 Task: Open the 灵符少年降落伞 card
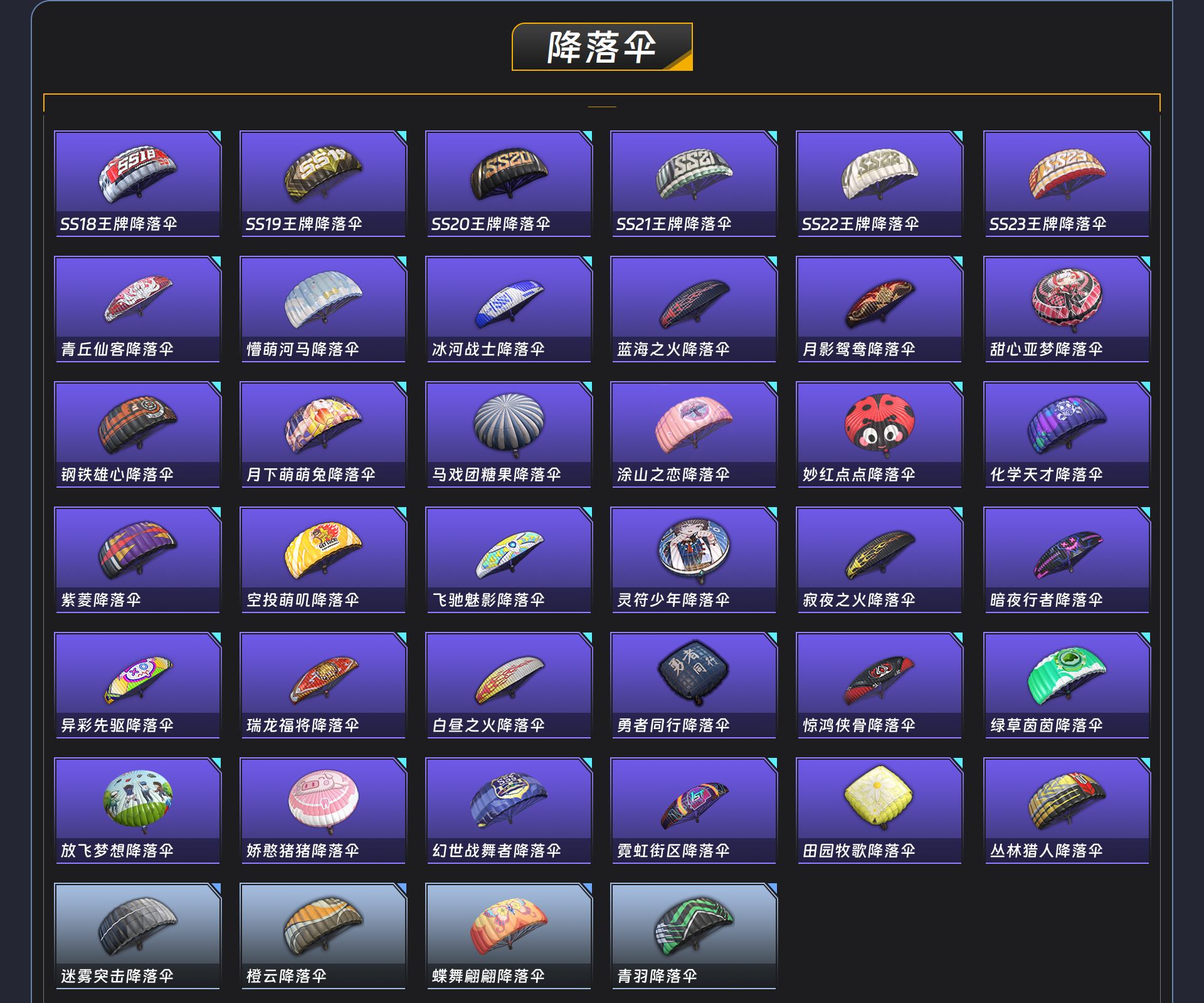(694, 560)
